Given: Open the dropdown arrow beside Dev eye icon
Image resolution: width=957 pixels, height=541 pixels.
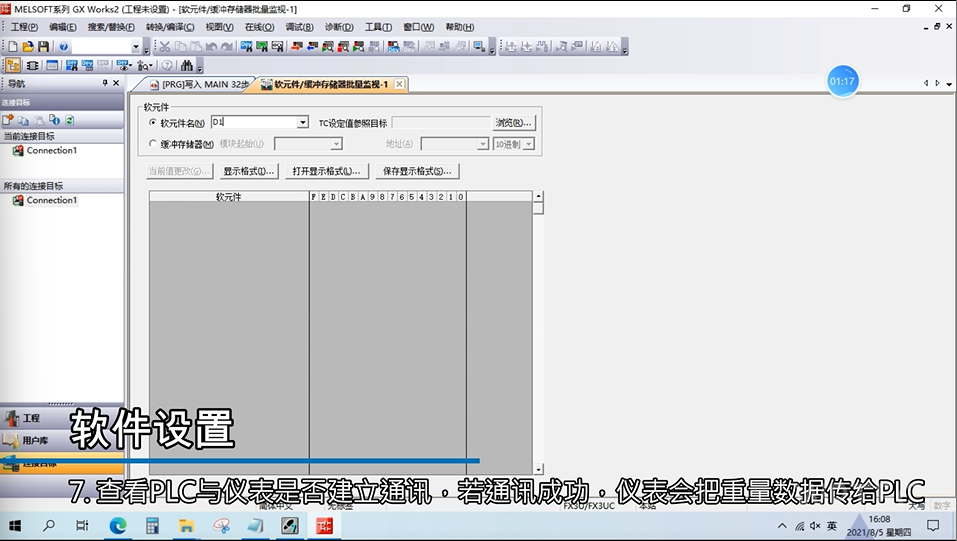Looking at the screenshot, I should click(130, 65).
